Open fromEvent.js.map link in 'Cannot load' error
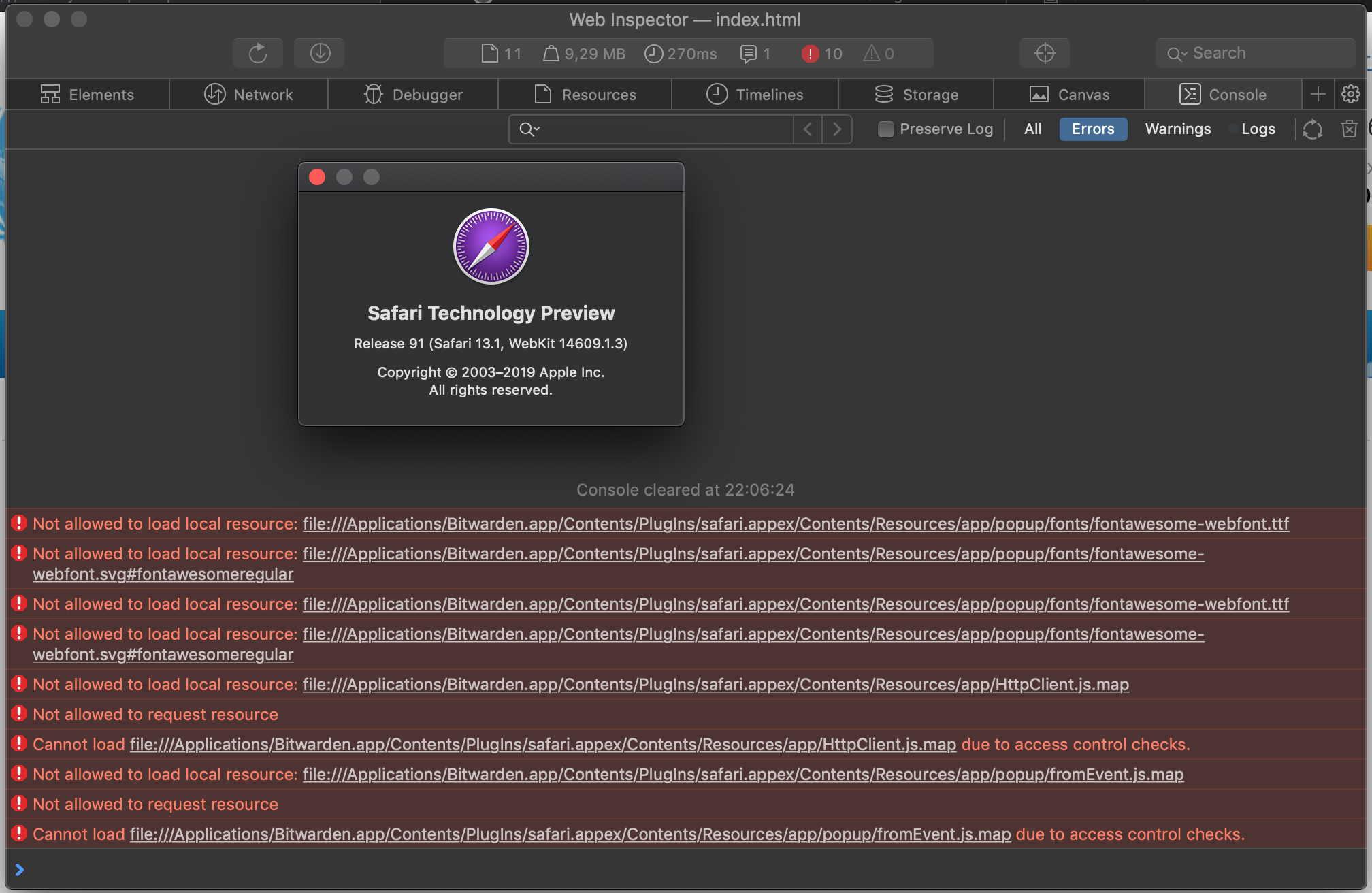Screen dimensions: 1372x893 click(570, 834)
